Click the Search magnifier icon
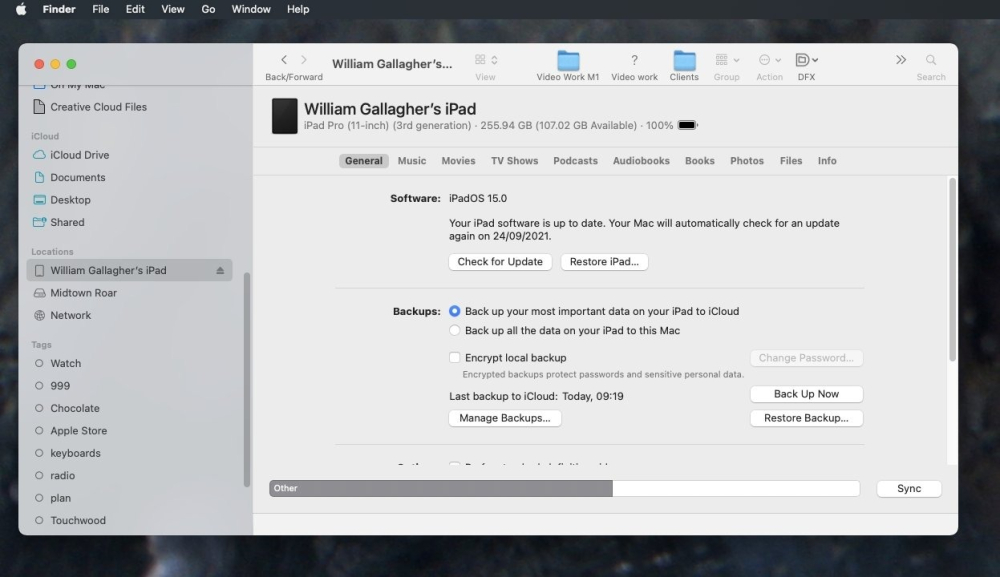The height and width of the screenshot is (577, 1000). coord(931,61)
